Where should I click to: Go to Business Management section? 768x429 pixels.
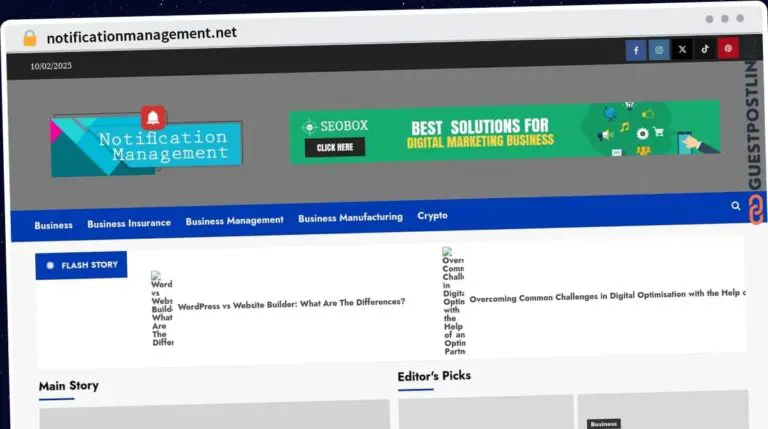click(x=234, y=220)
